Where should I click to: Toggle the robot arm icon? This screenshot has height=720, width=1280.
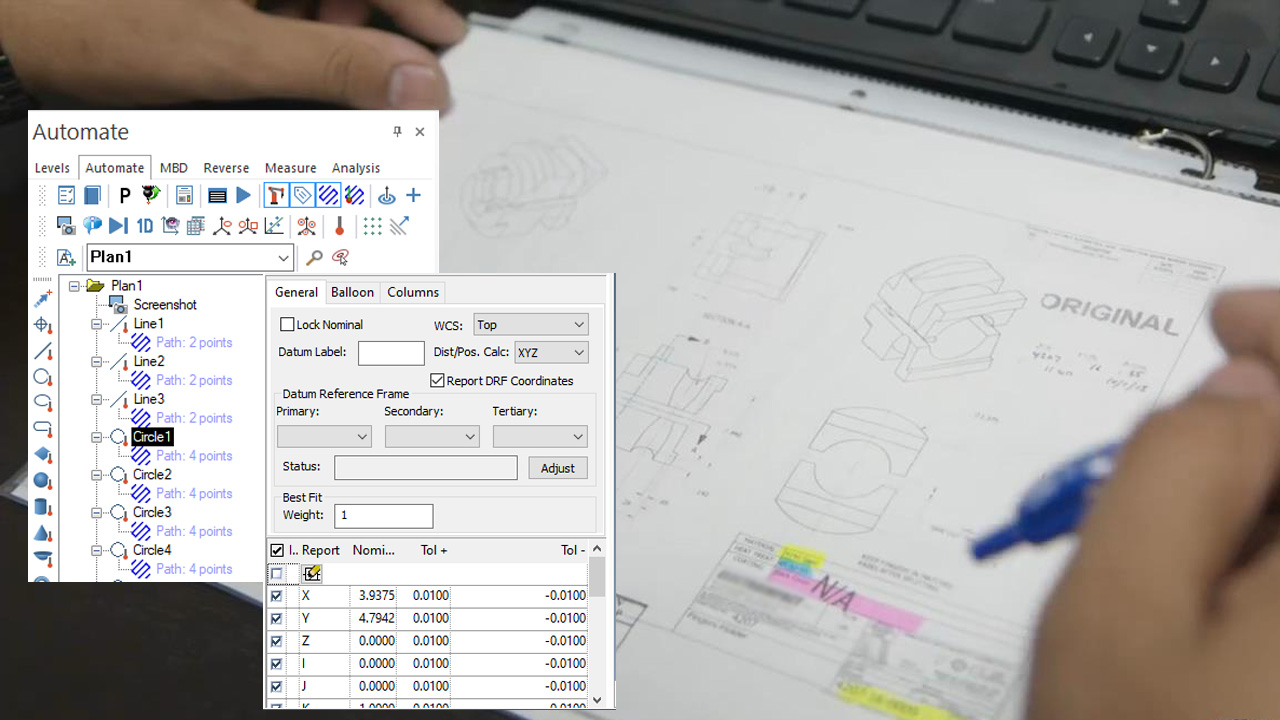pos(276,196)
